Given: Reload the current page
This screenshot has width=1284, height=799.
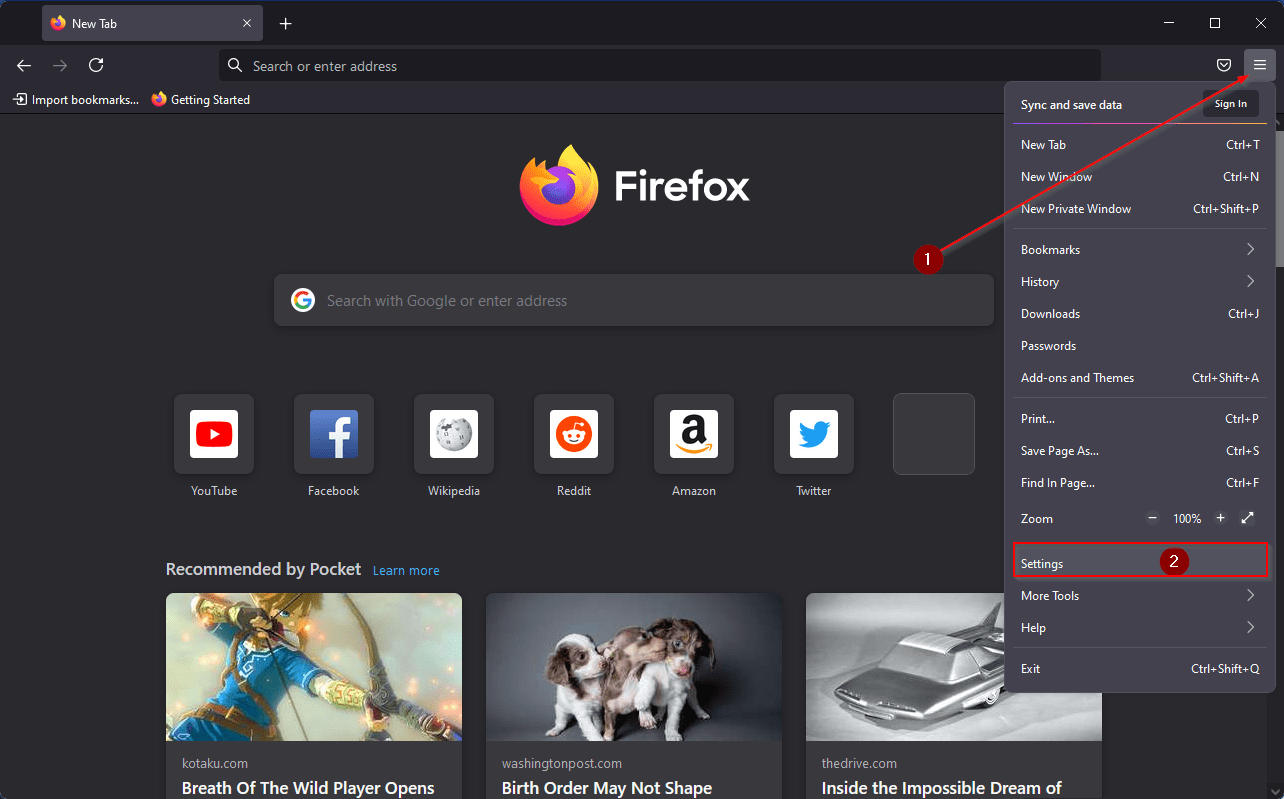Looking at the screenshot, I should pyautogui.click(x=95, y=65).
